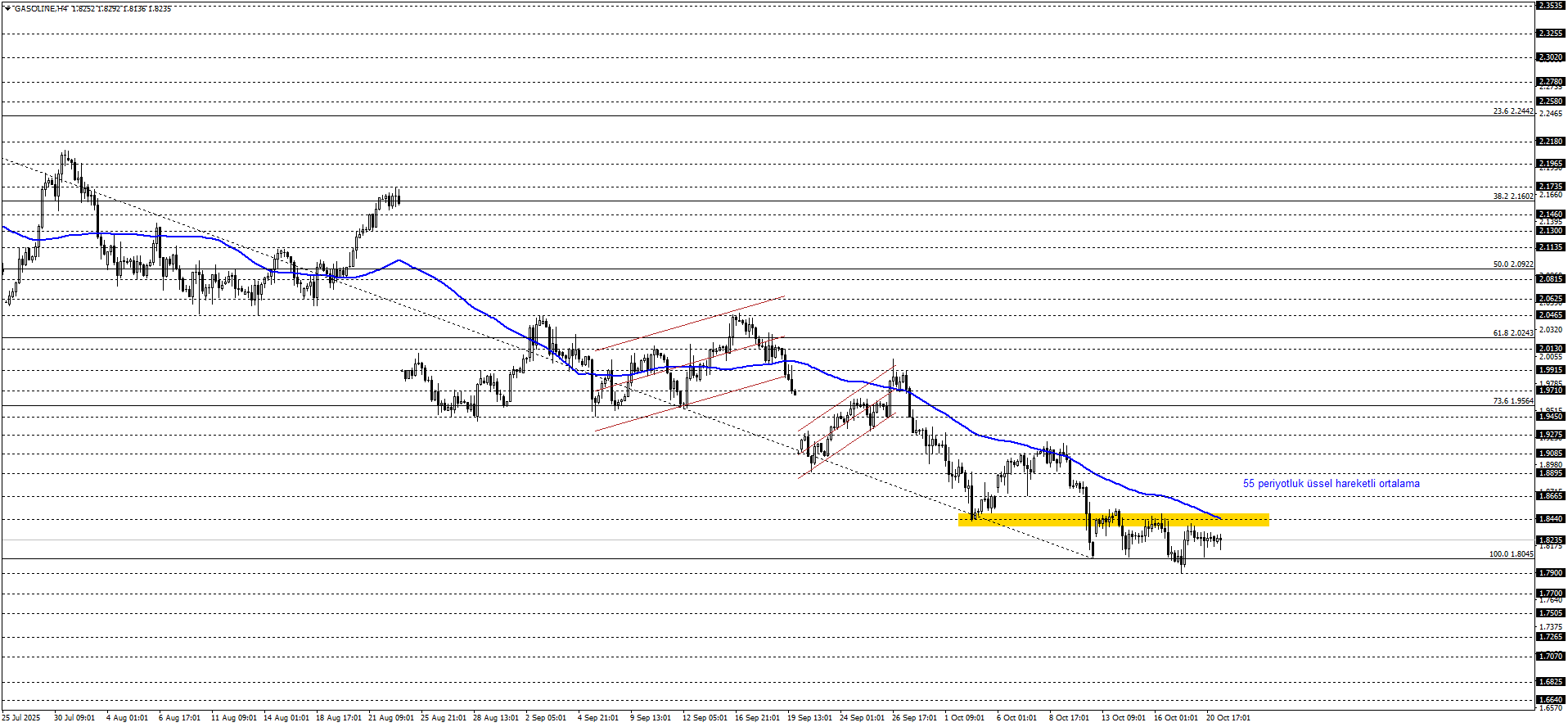This screenshot has height=727, width=1568.
Task: Select the 1.7900 price level tag
Action: [x=1551, y=573]
